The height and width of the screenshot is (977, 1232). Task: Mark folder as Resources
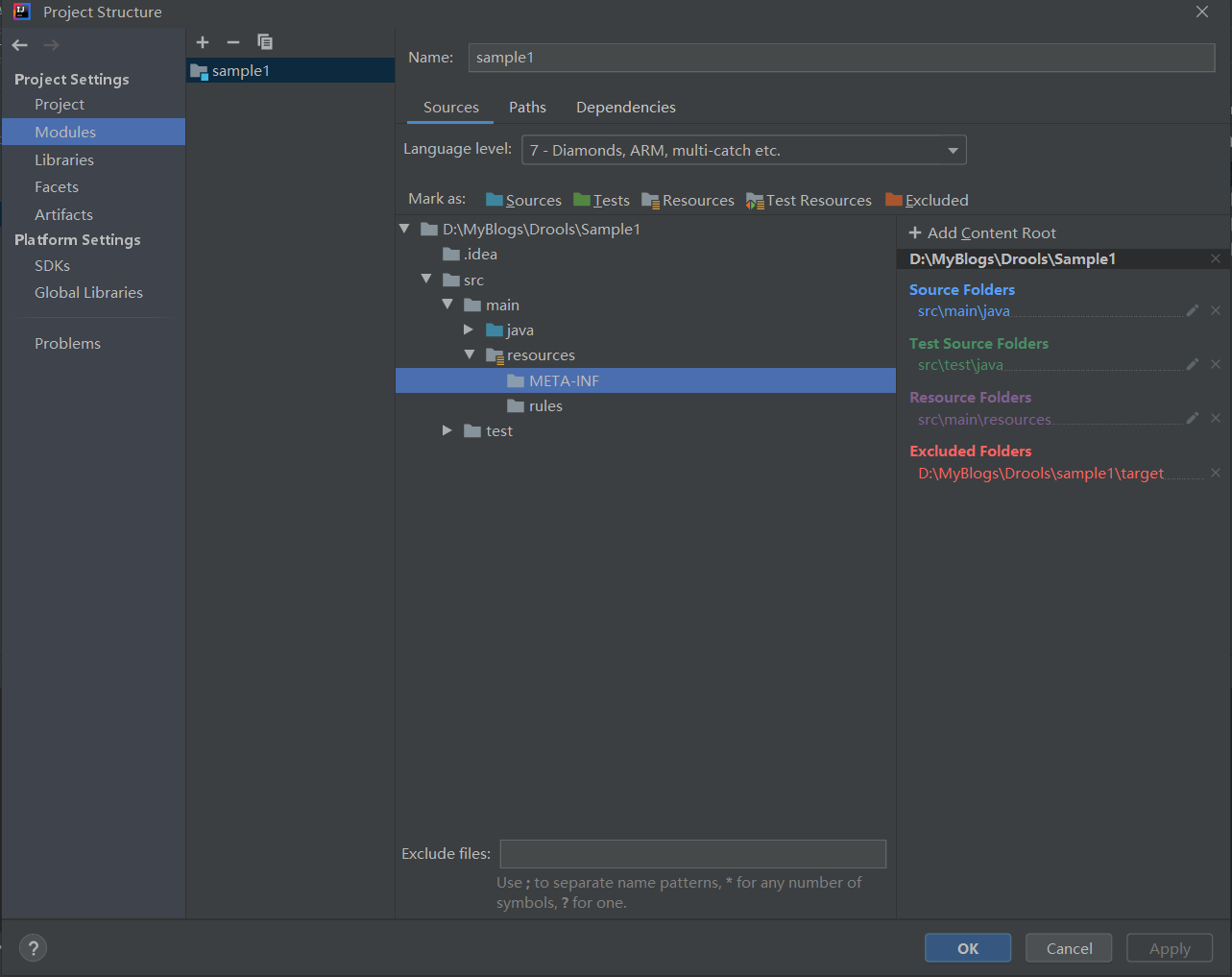688,200
